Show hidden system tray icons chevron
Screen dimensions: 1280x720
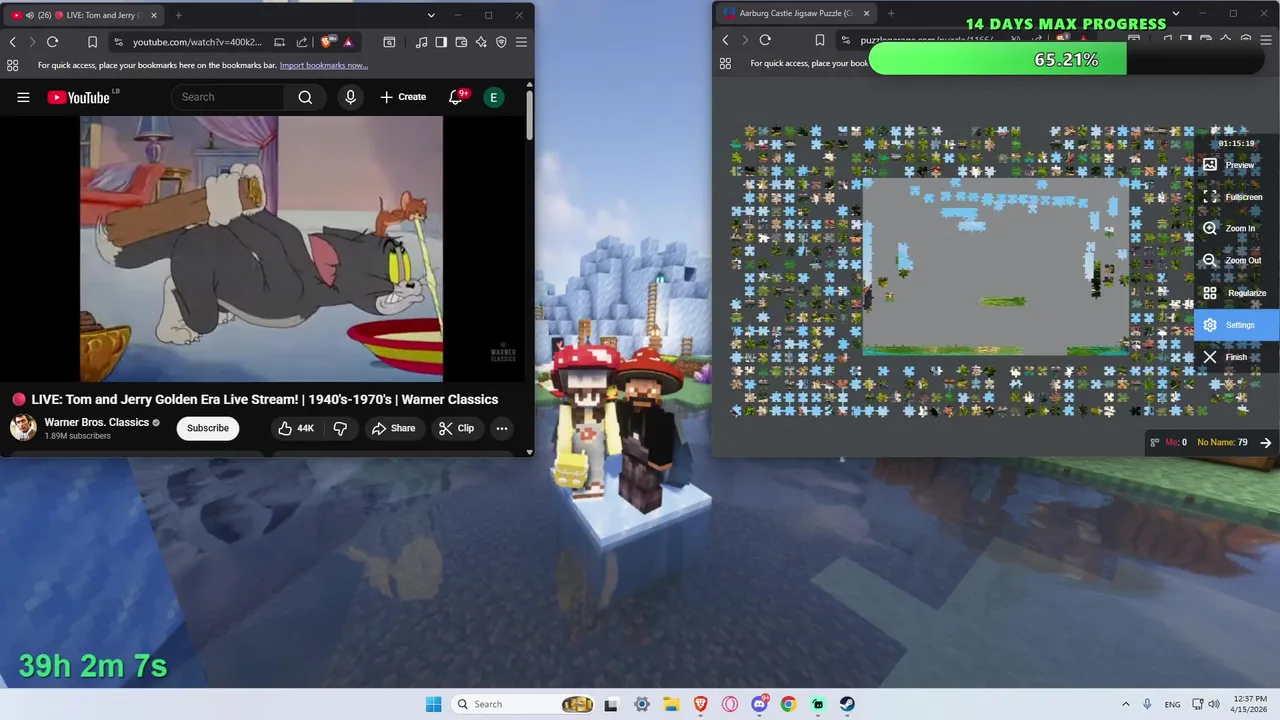pos(1125,704)
